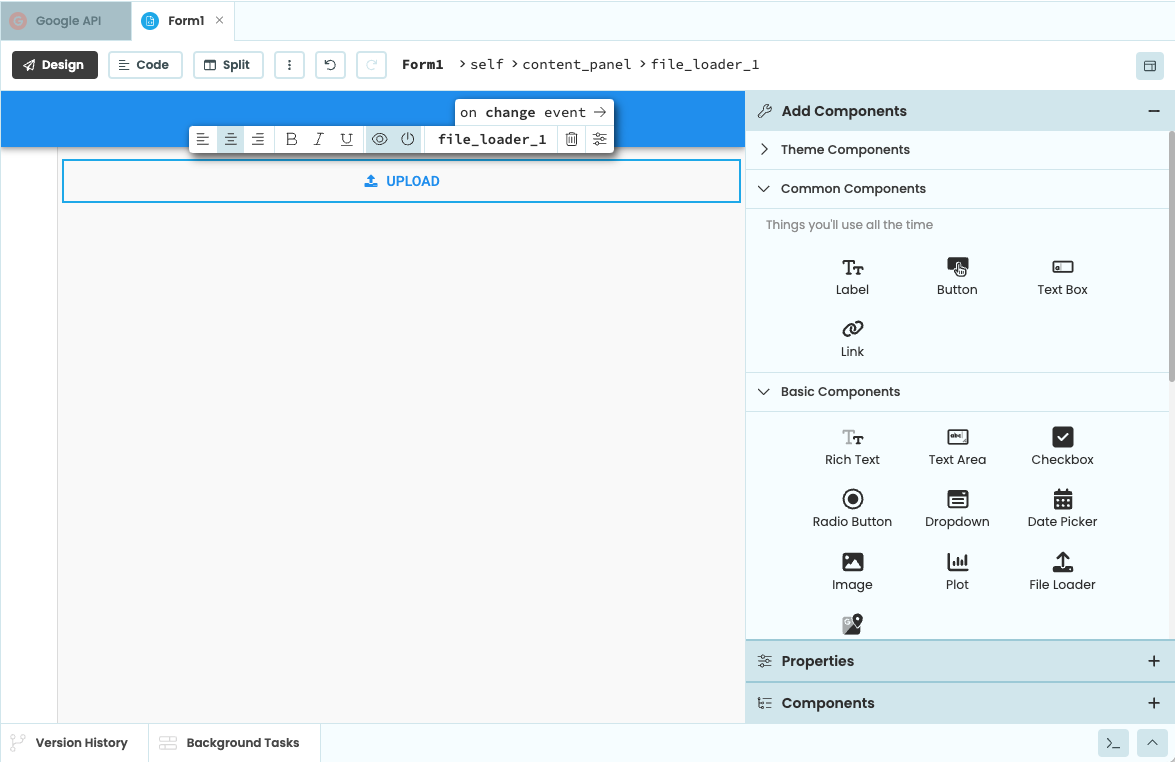
Task: Switch to the Google API tab
Action: [x=66, y=20]
